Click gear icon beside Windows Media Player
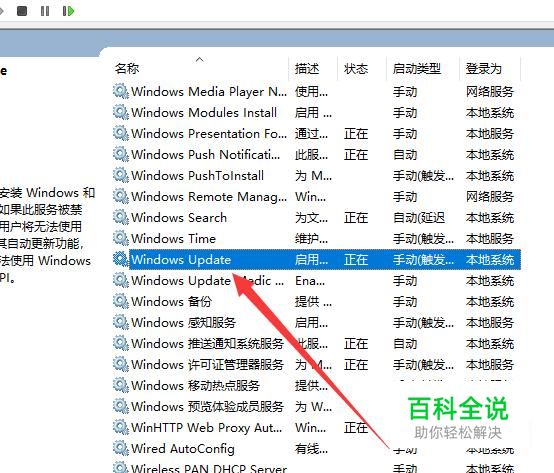This screenshot has height=473, width=554. [121, 92]
